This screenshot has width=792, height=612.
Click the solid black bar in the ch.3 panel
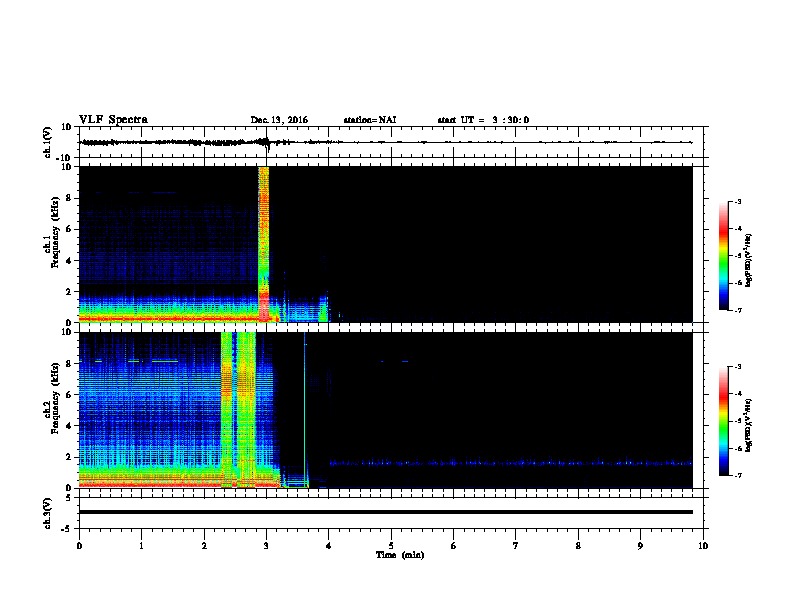coord(385,512)
